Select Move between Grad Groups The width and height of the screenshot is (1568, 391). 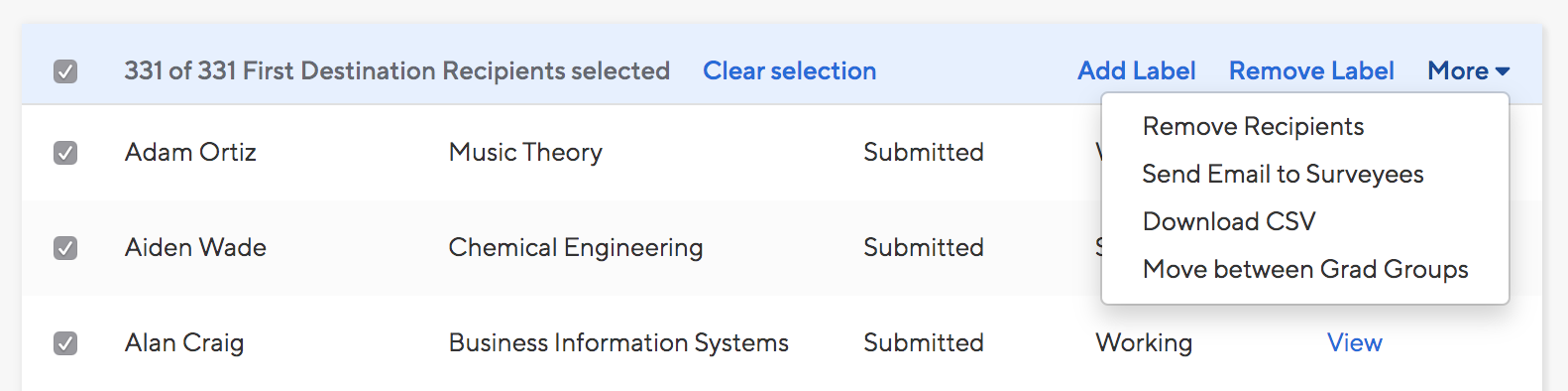click(1305, 270)
